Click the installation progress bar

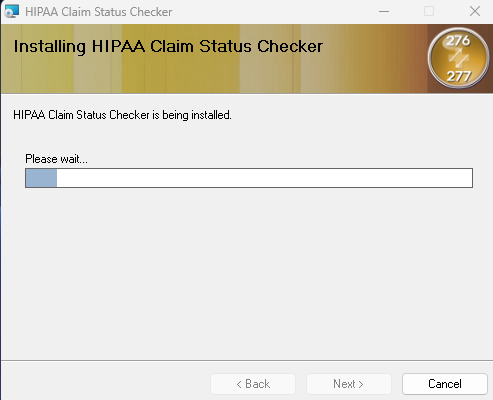point(249,178)
